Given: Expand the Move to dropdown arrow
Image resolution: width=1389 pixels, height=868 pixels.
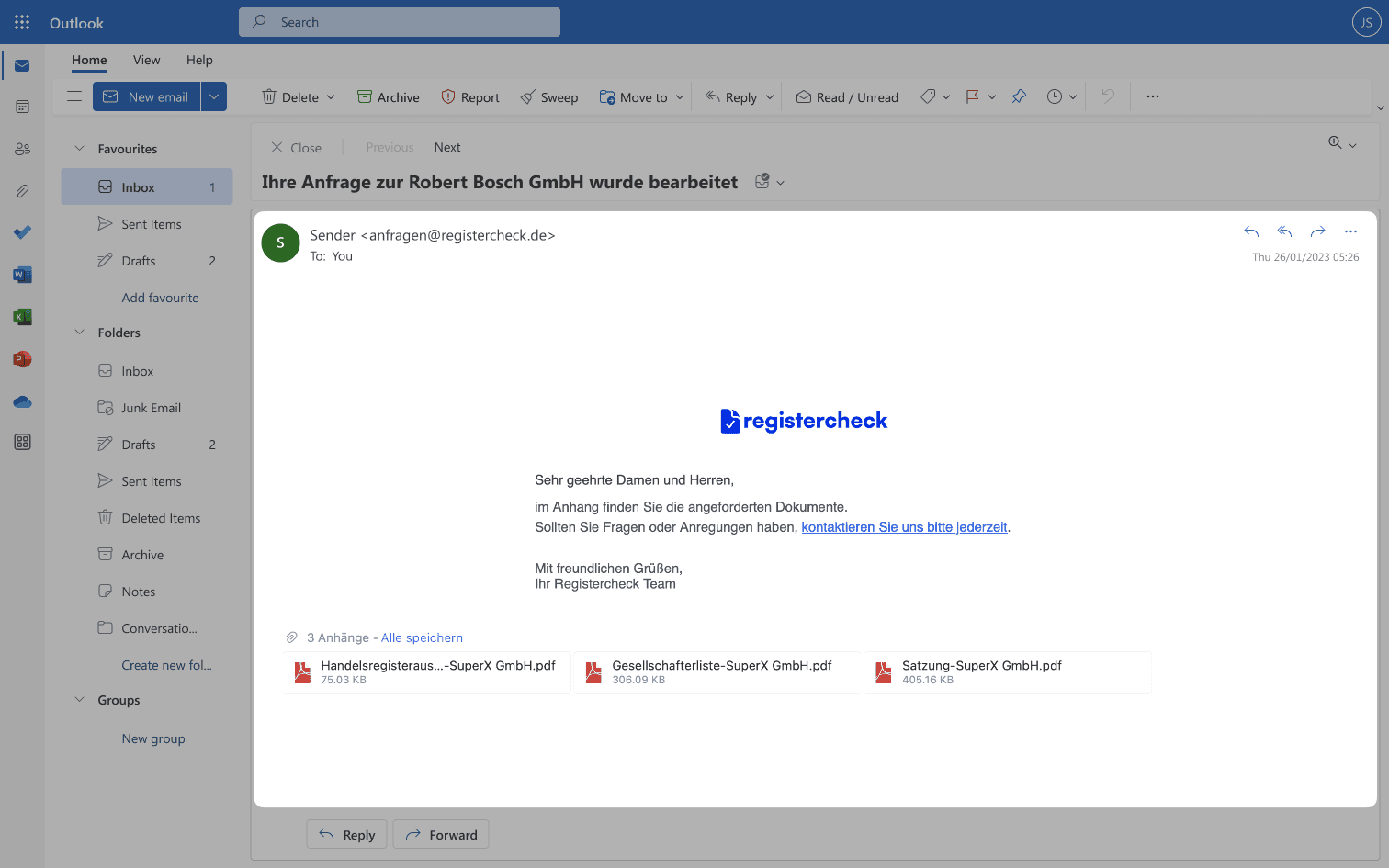Looking at the screenshot, I should 680,97.
